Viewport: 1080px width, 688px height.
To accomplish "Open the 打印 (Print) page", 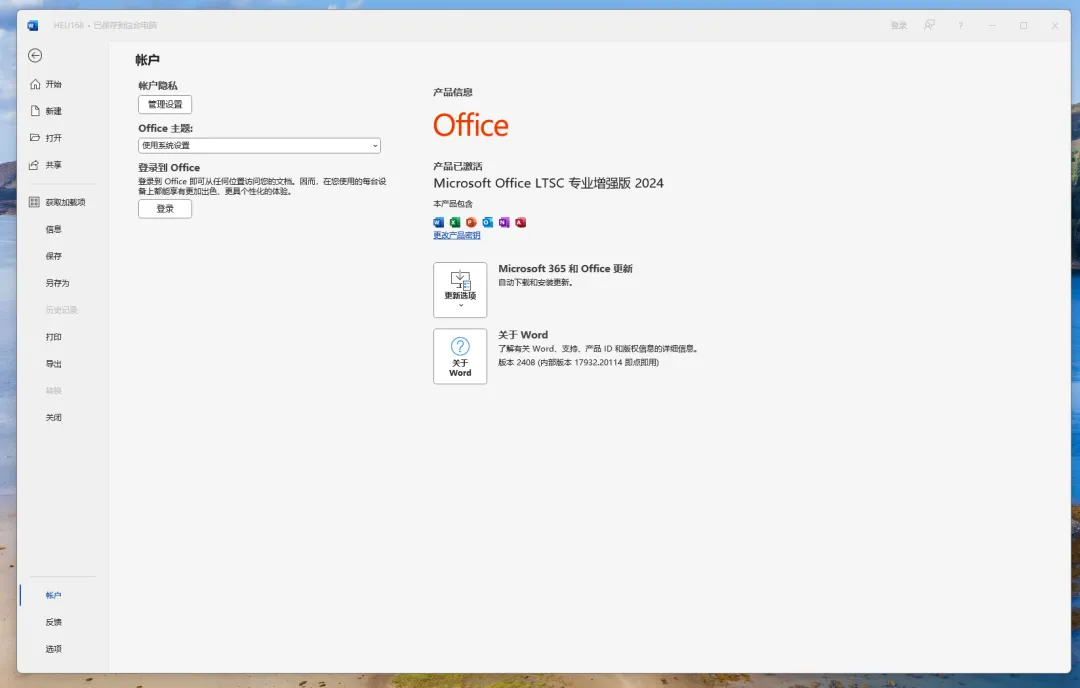I will (54, 337).
